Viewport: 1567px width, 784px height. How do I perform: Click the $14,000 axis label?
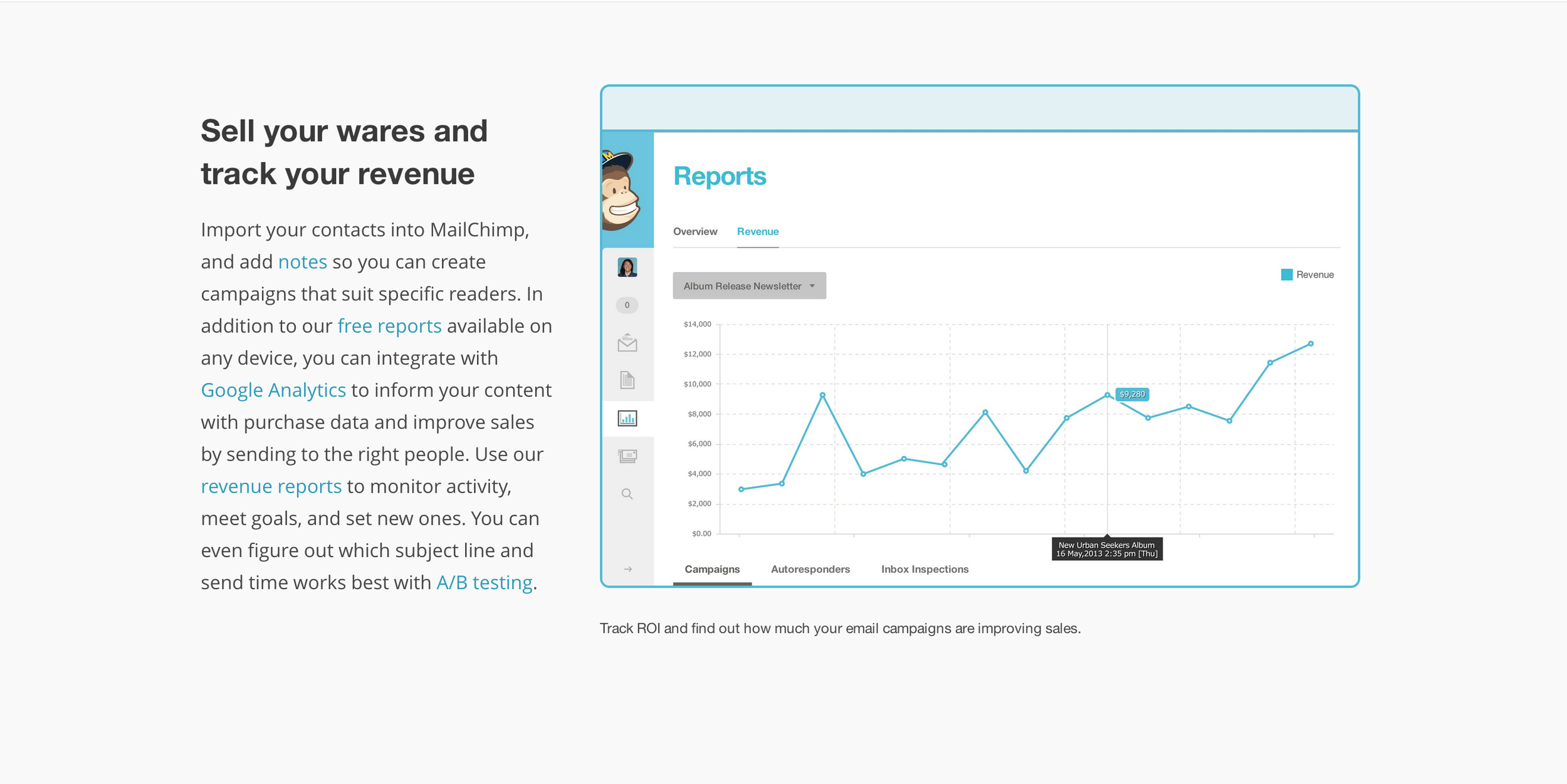coord(698,324)
